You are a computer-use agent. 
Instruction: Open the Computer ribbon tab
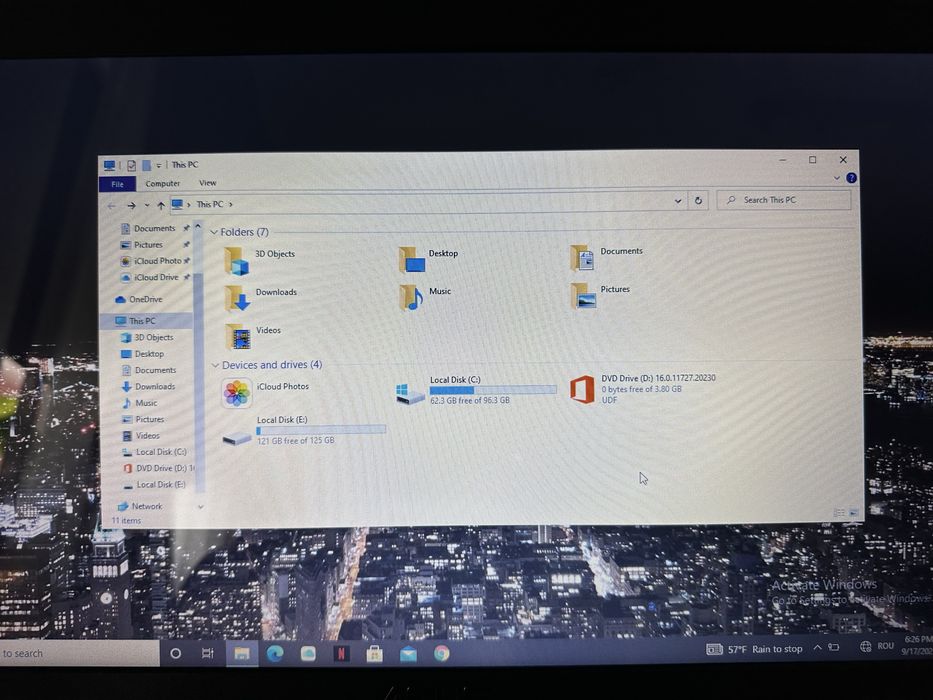coord(162,184)
